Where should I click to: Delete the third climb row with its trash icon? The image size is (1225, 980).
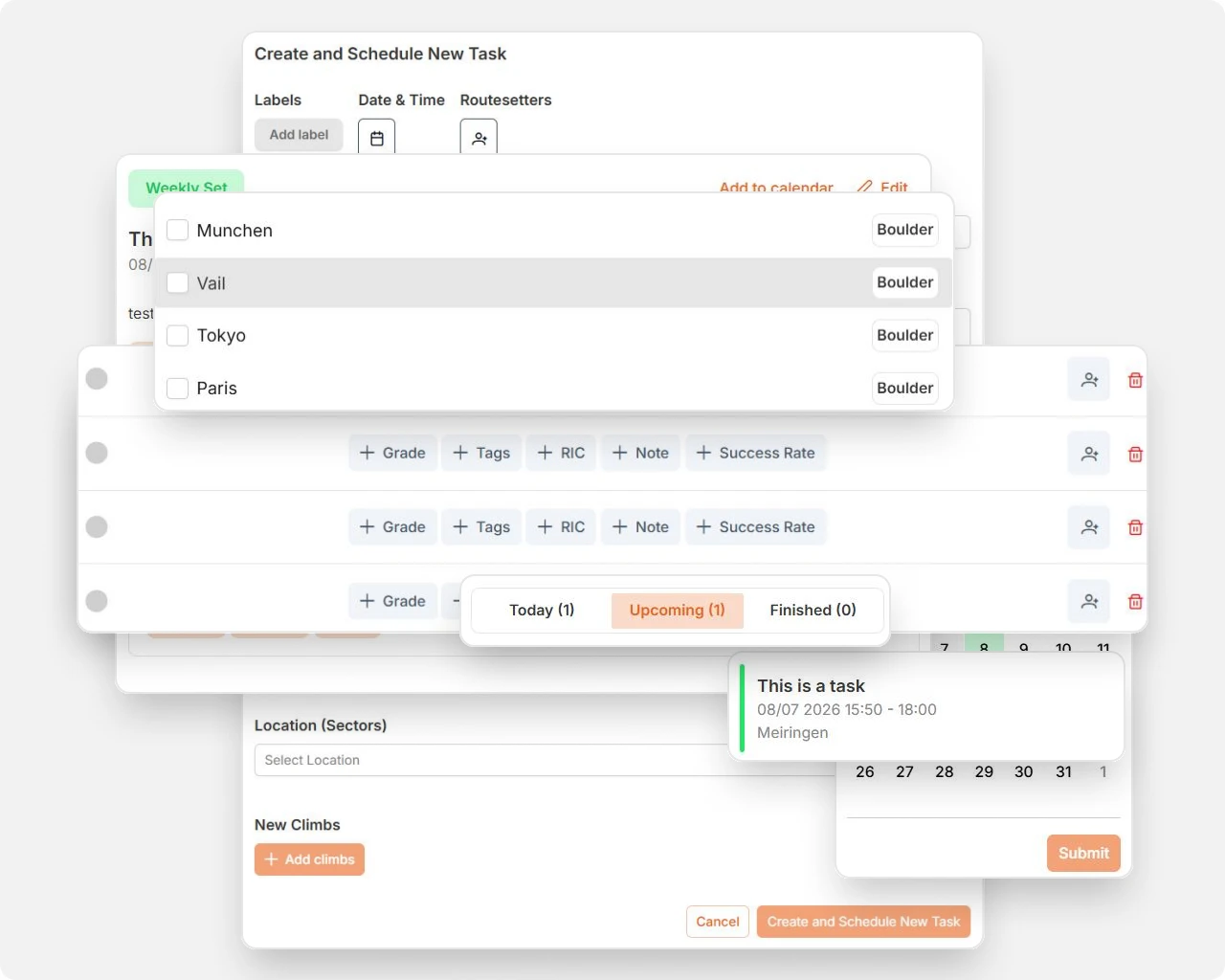(1135, 527)
